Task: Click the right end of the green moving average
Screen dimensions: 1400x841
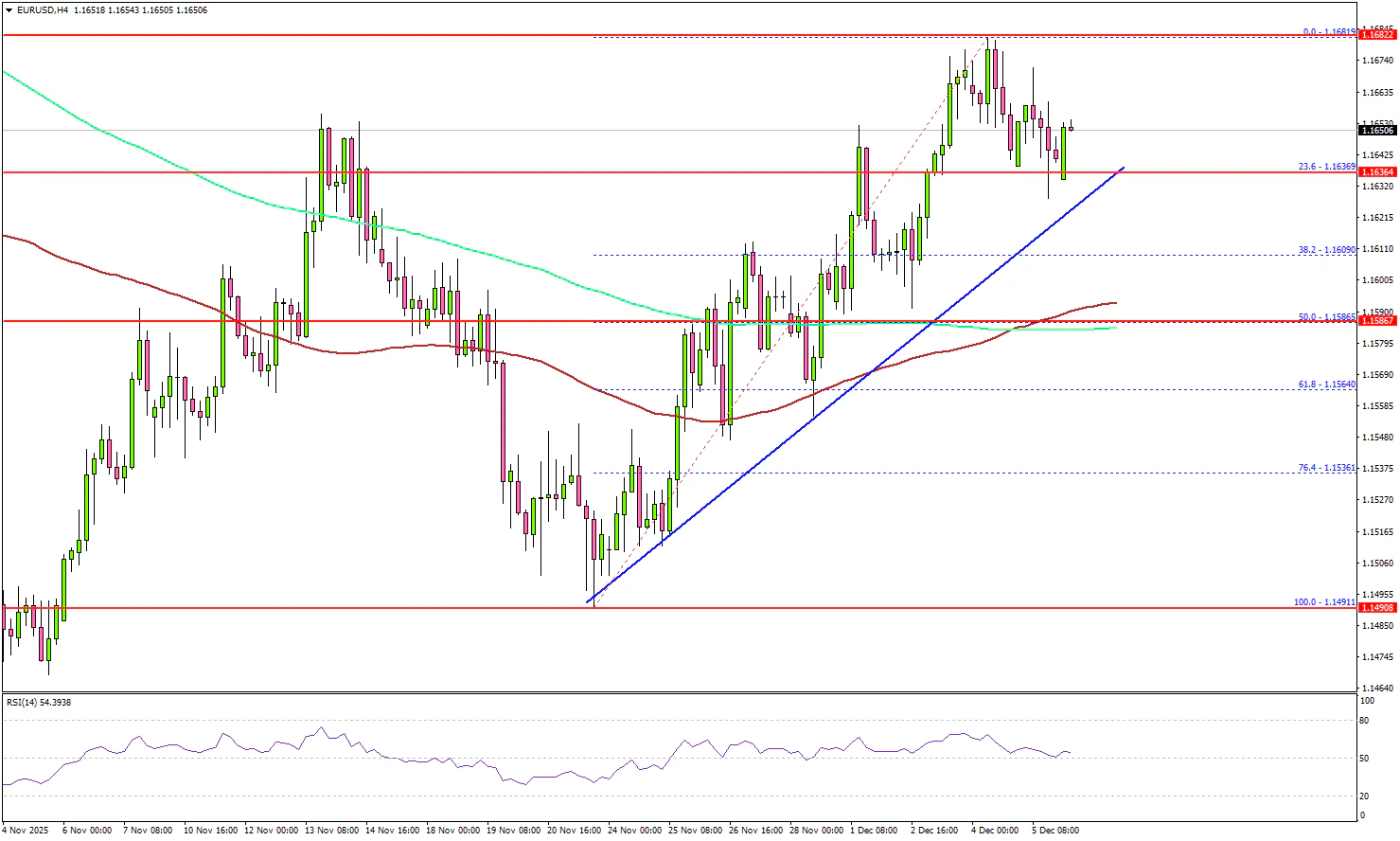Action: click(1116, 328)
